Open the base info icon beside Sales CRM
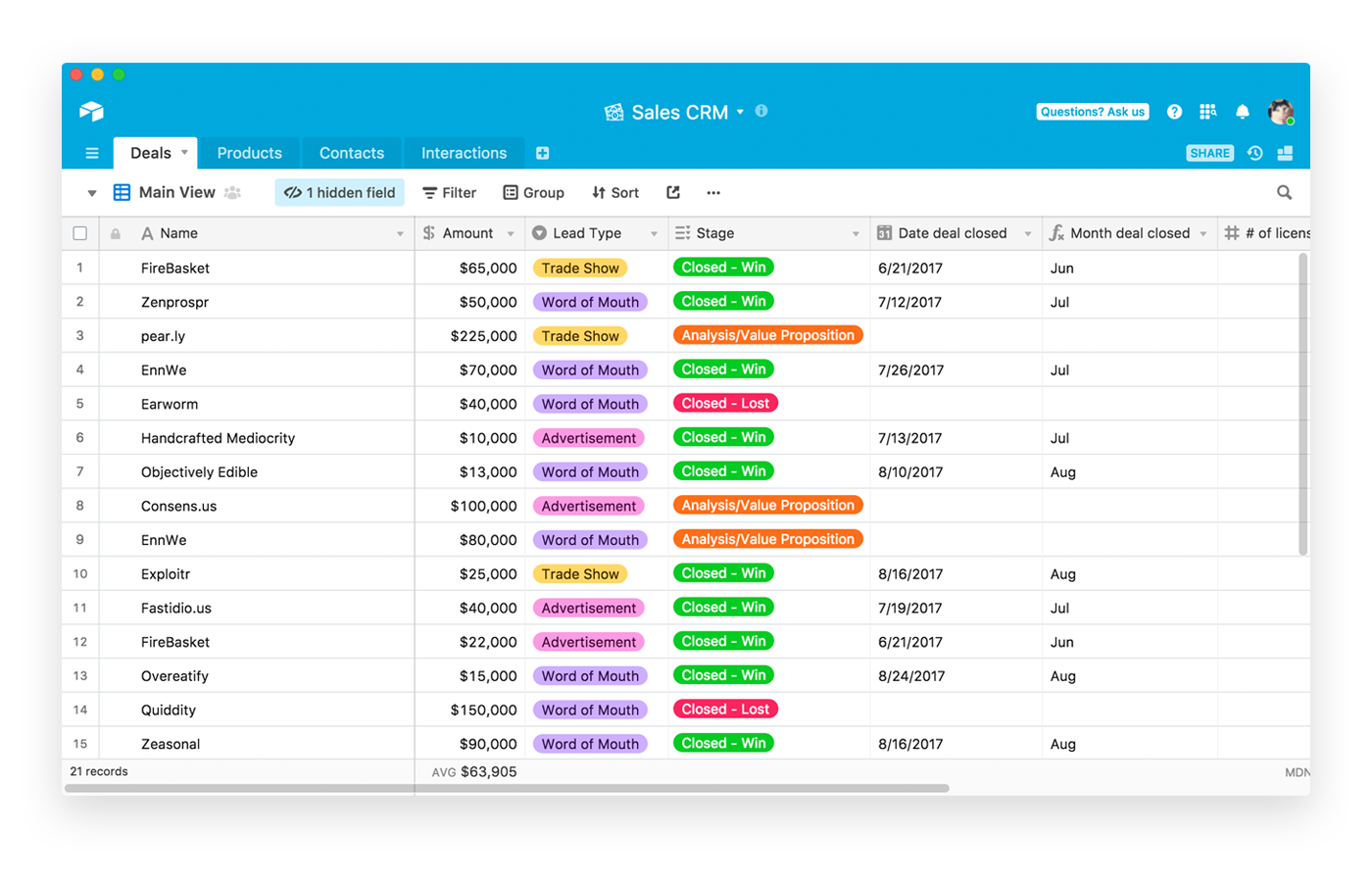The height and width of the screenshot is (882, 1372). 761,111
